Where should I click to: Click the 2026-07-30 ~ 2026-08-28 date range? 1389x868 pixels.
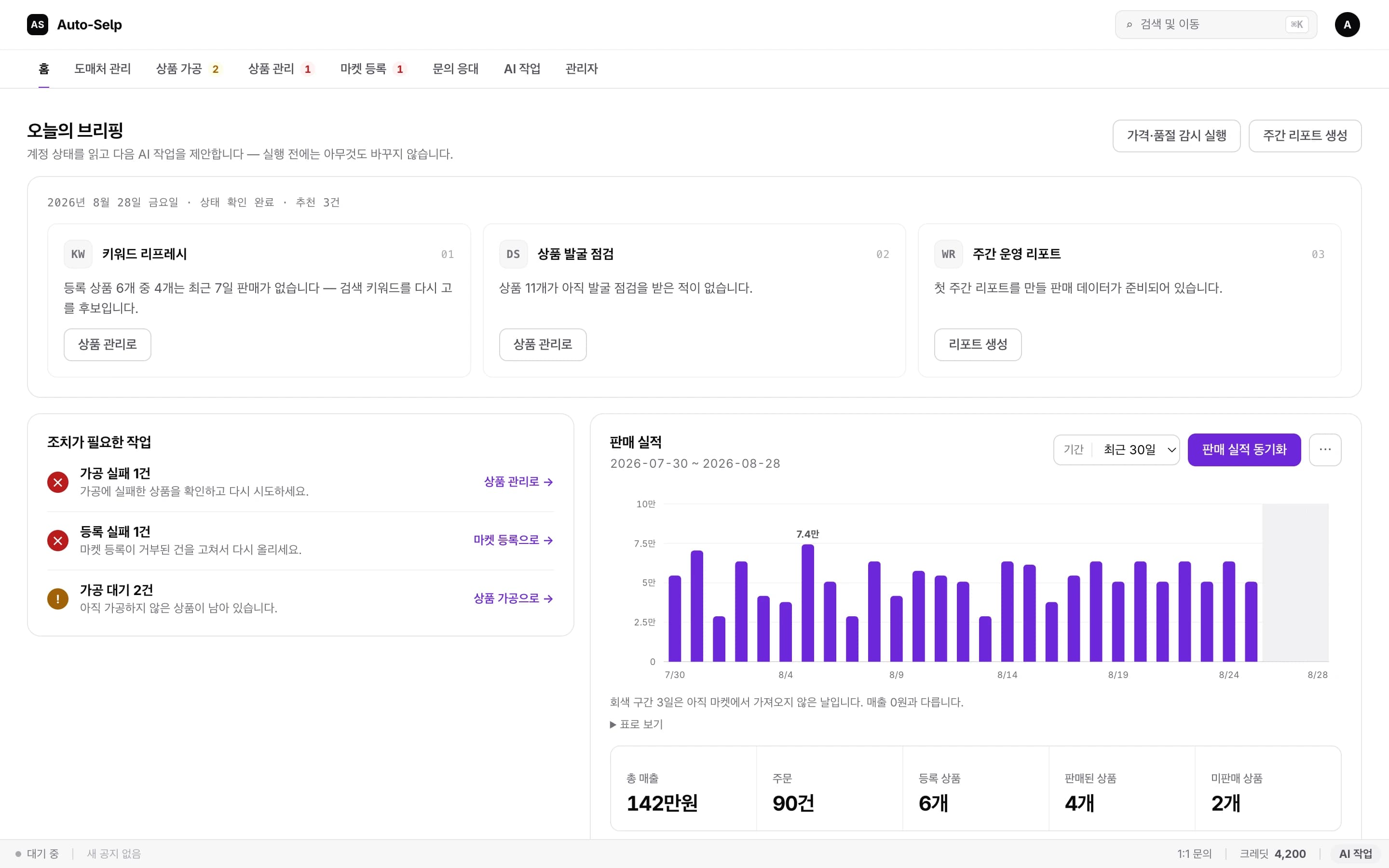click(x=695, y=464)
